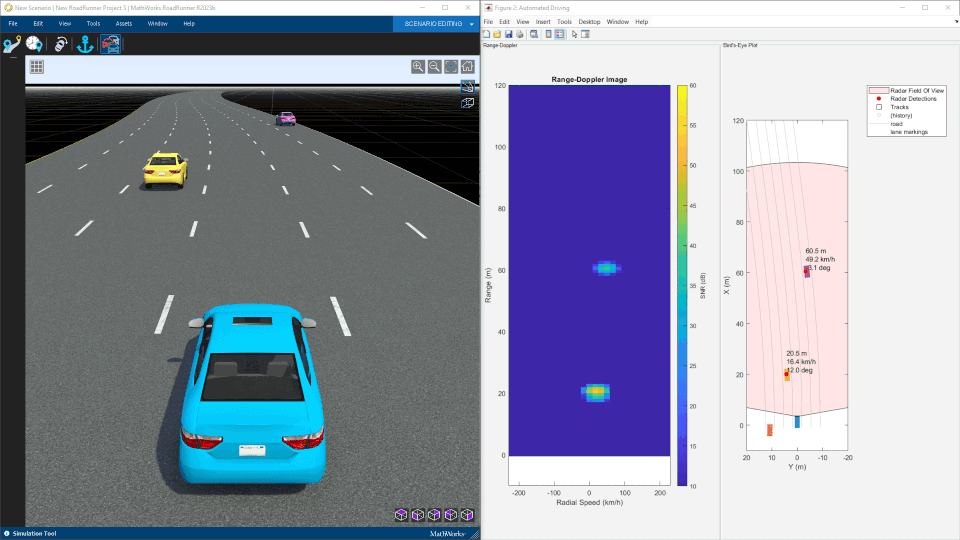The image size is (960, 540).
Task: Toggle the grid layout button in viewport
Action: coord(37,67)
